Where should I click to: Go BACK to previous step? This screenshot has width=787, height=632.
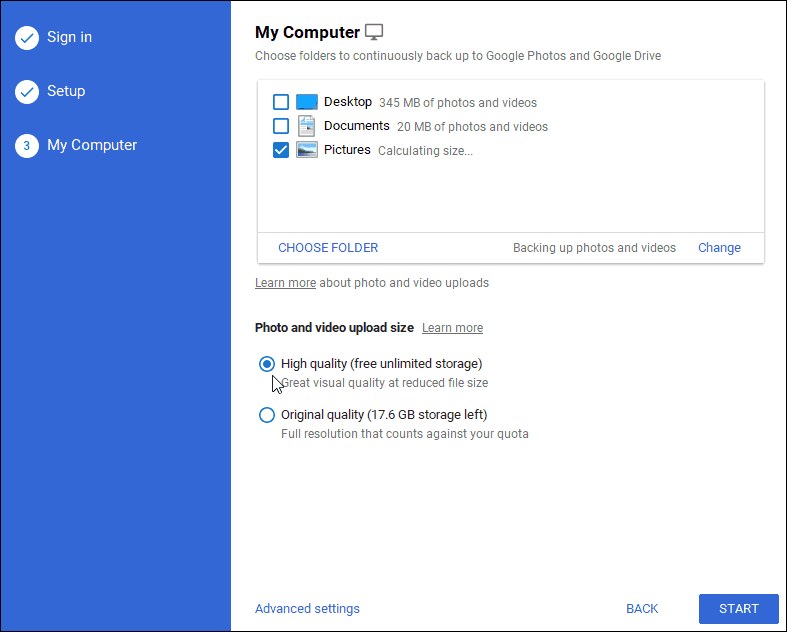(x=642, y=609)
